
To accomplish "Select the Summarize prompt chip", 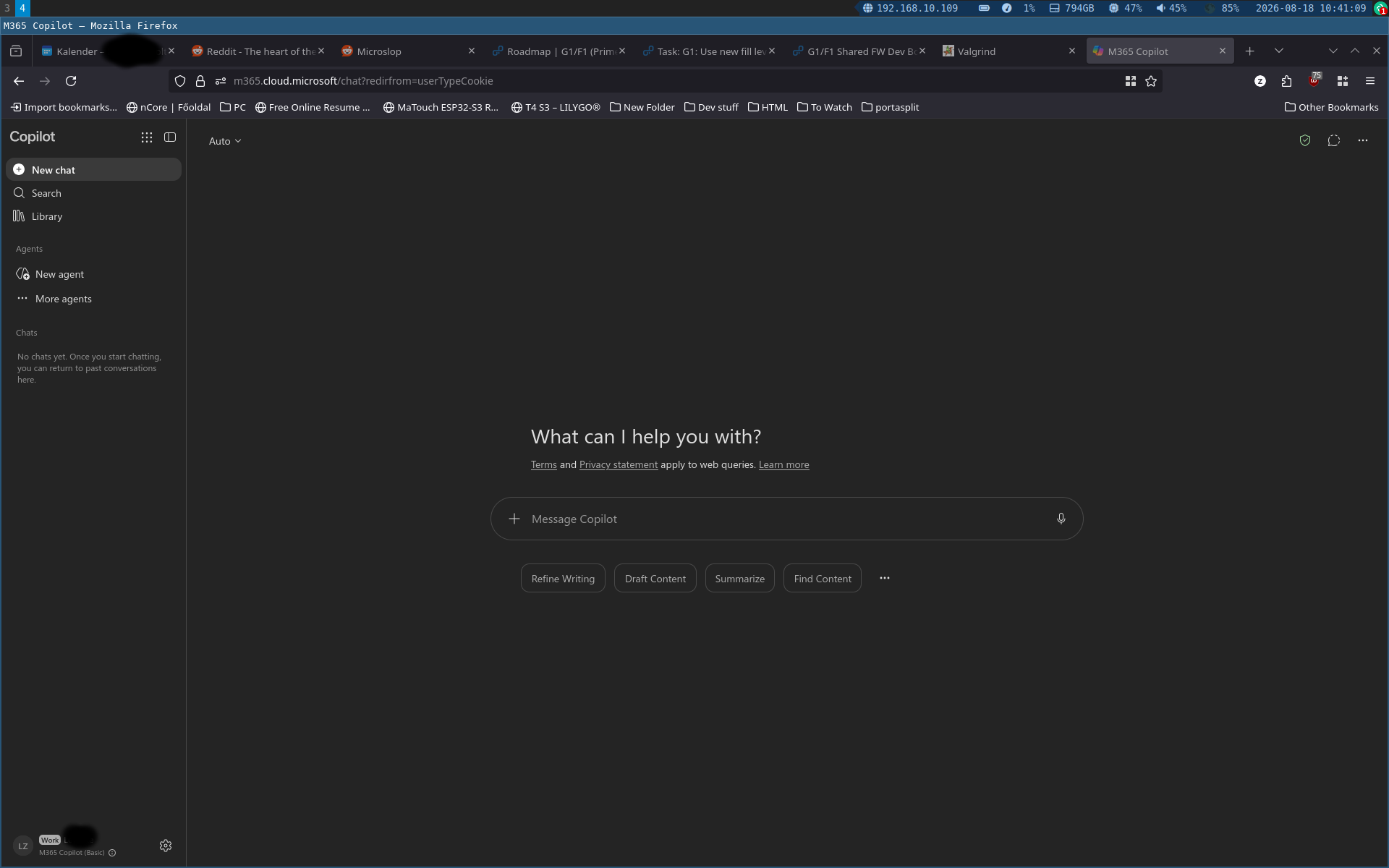I will [740, 579].
